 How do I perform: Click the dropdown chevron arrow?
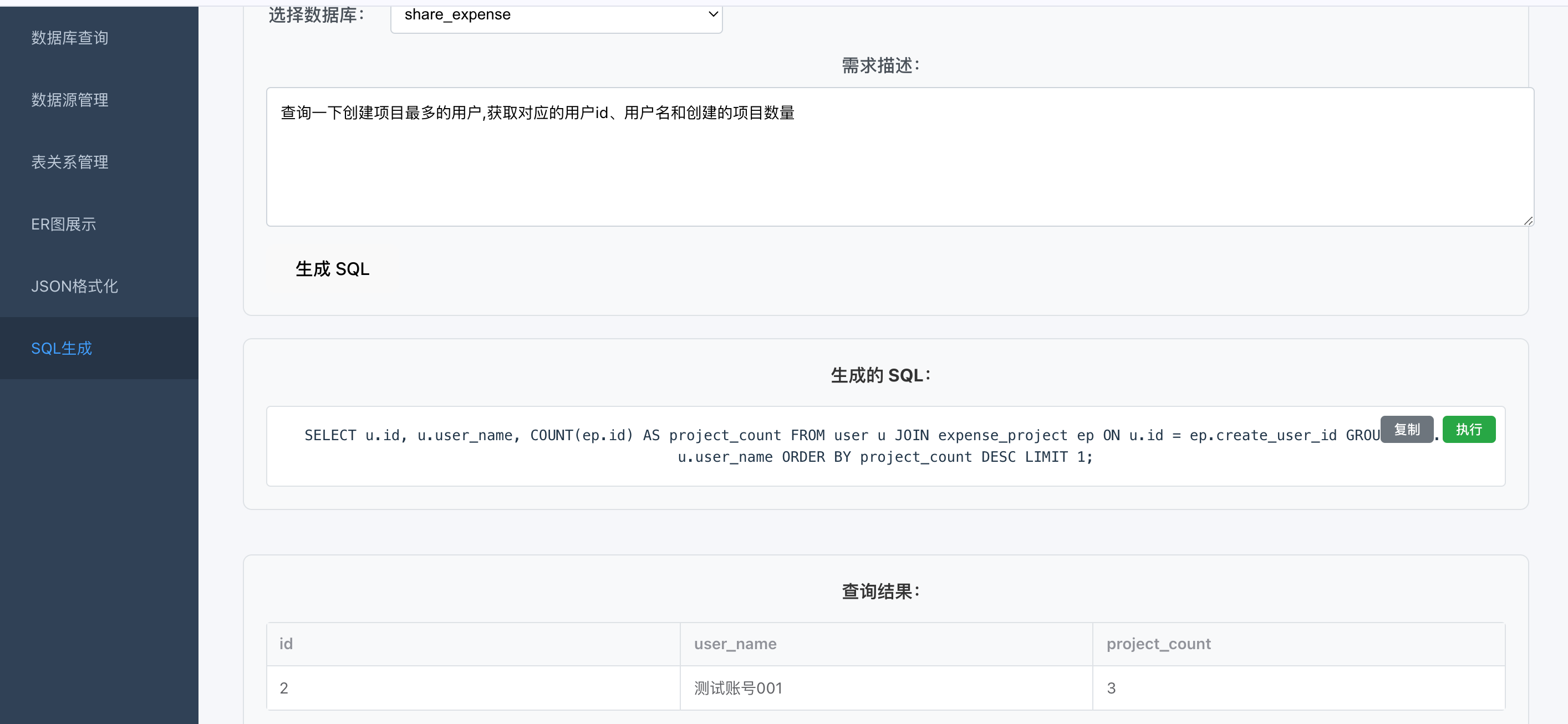pyautogui.click(x=713, y=14)
